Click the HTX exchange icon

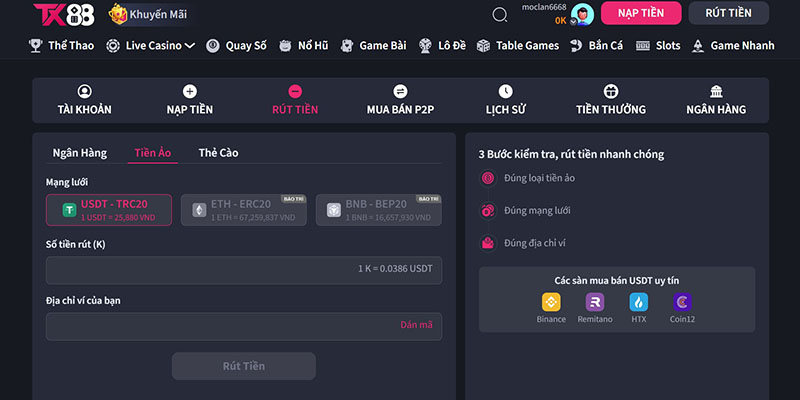coord(638,303)
